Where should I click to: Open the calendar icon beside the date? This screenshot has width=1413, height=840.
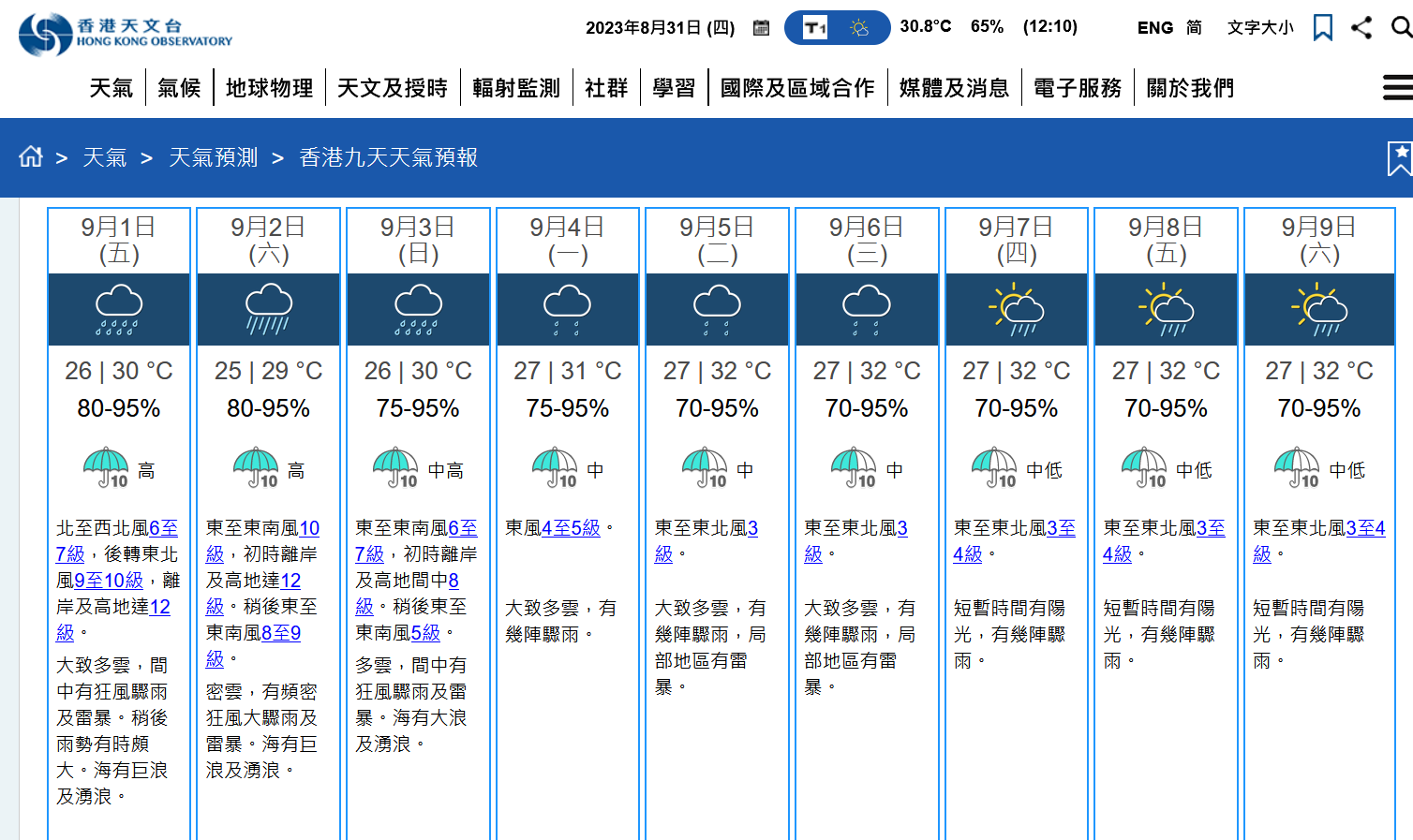[762, 28]
